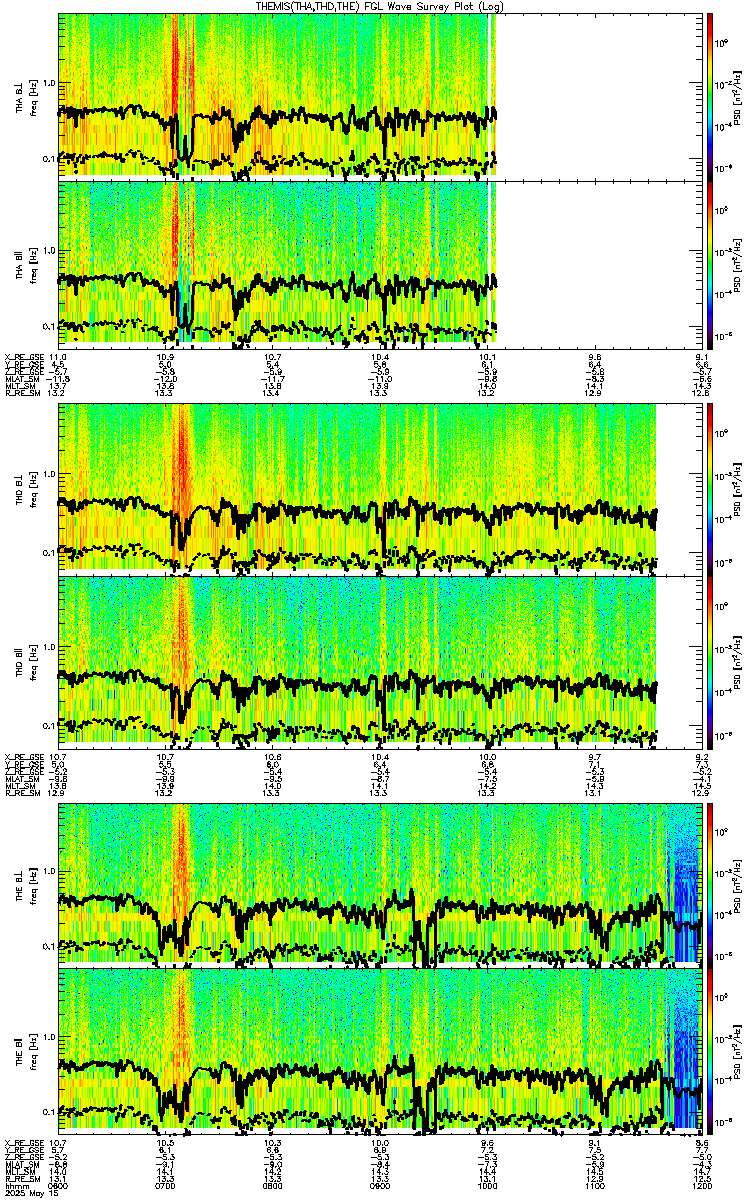750x1200 pixels.
Task: Click the 1100 time tick label
Action: [593, 1184]
